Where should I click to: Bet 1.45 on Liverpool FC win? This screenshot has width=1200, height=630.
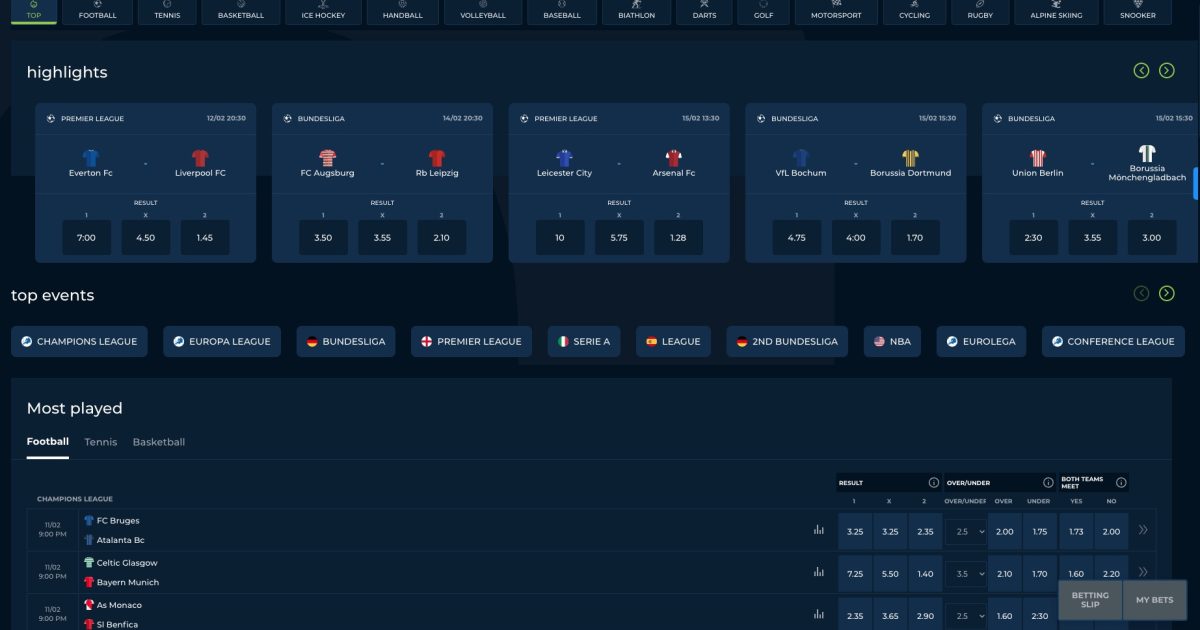pyautogui.click(x=205, y=238)
